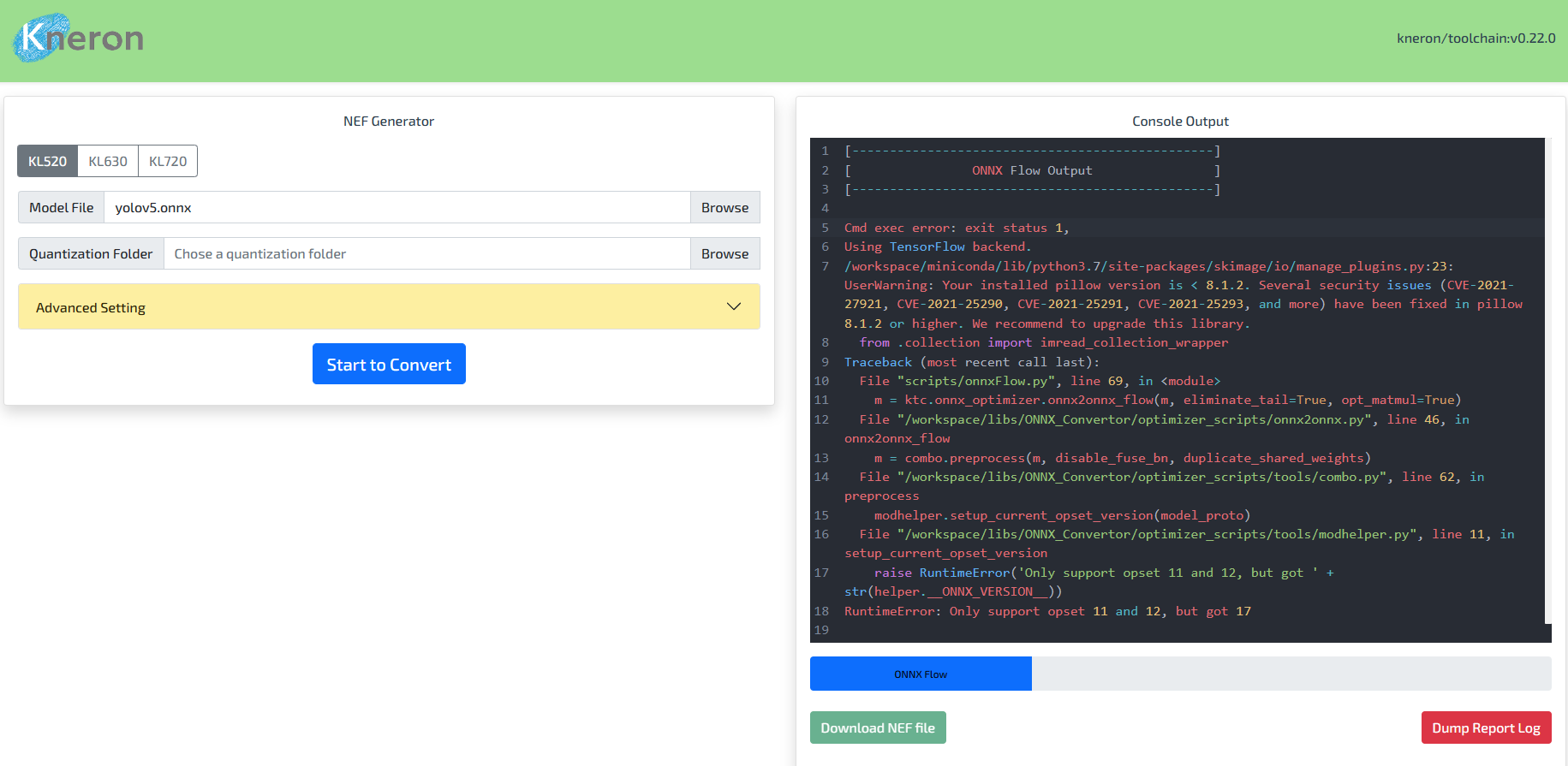This screenshot has height=766, width=1568.
Task: Click 'Using TensorFlow backend.' console line
Action: click(938, 246)
